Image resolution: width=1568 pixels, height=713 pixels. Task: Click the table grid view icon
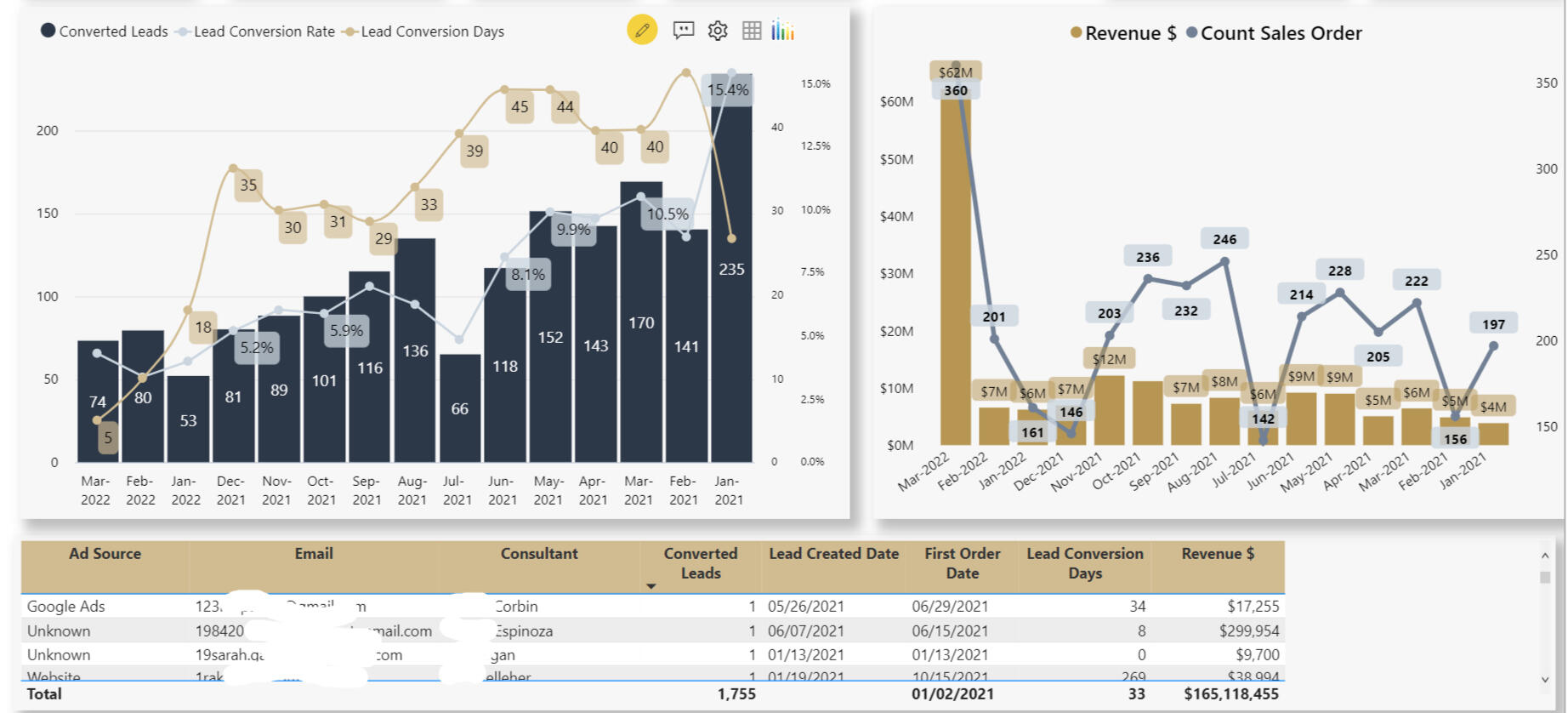752,31
